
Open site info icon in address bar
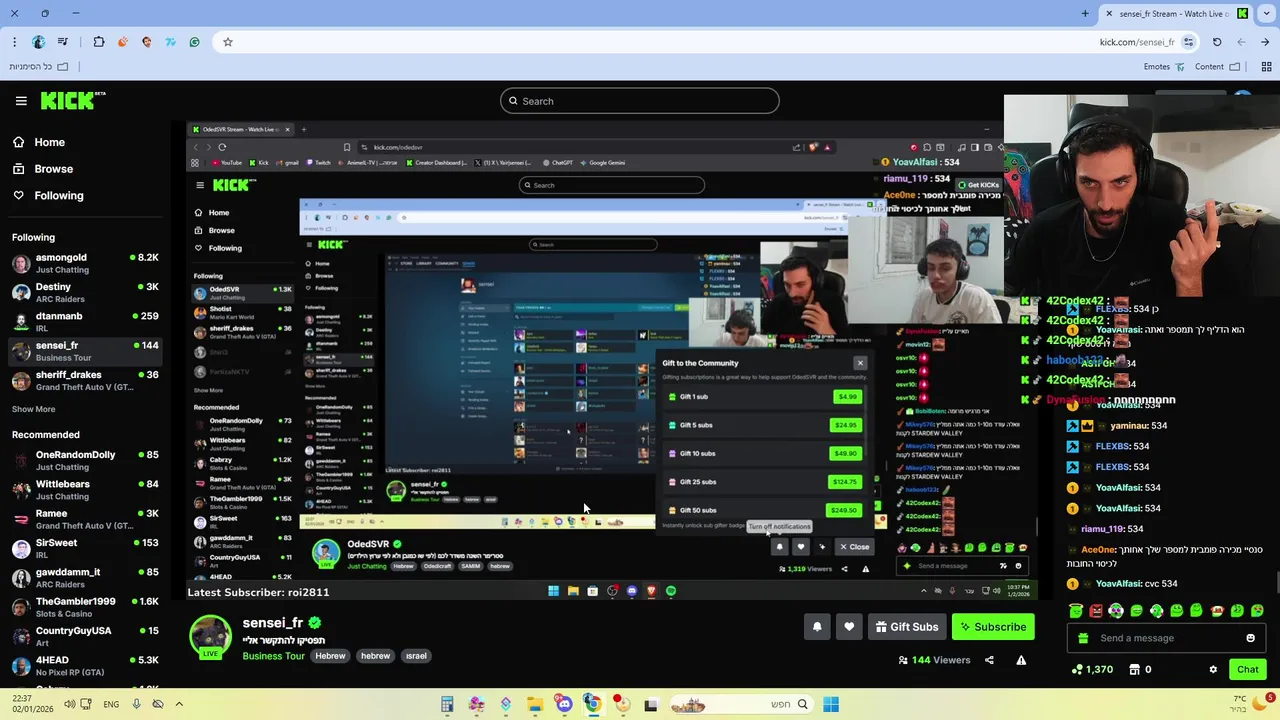(x=1188, y=42)
